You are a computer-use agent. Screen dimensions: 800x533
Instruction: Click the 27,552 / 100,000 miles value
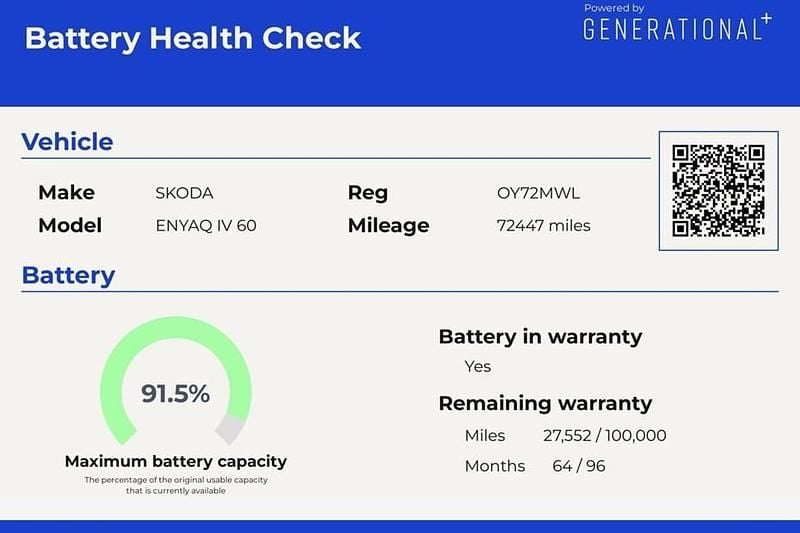604,435
